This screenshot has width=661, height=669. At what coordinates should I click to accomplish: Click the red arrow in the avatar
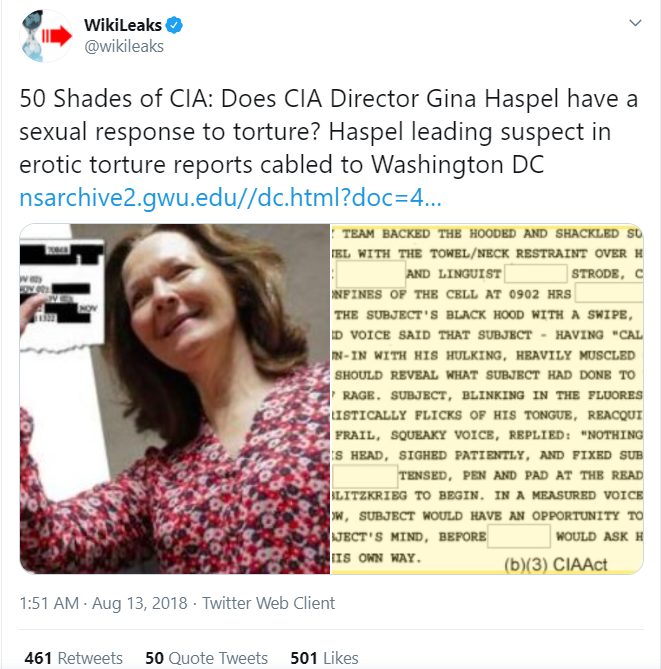(57, 36)
